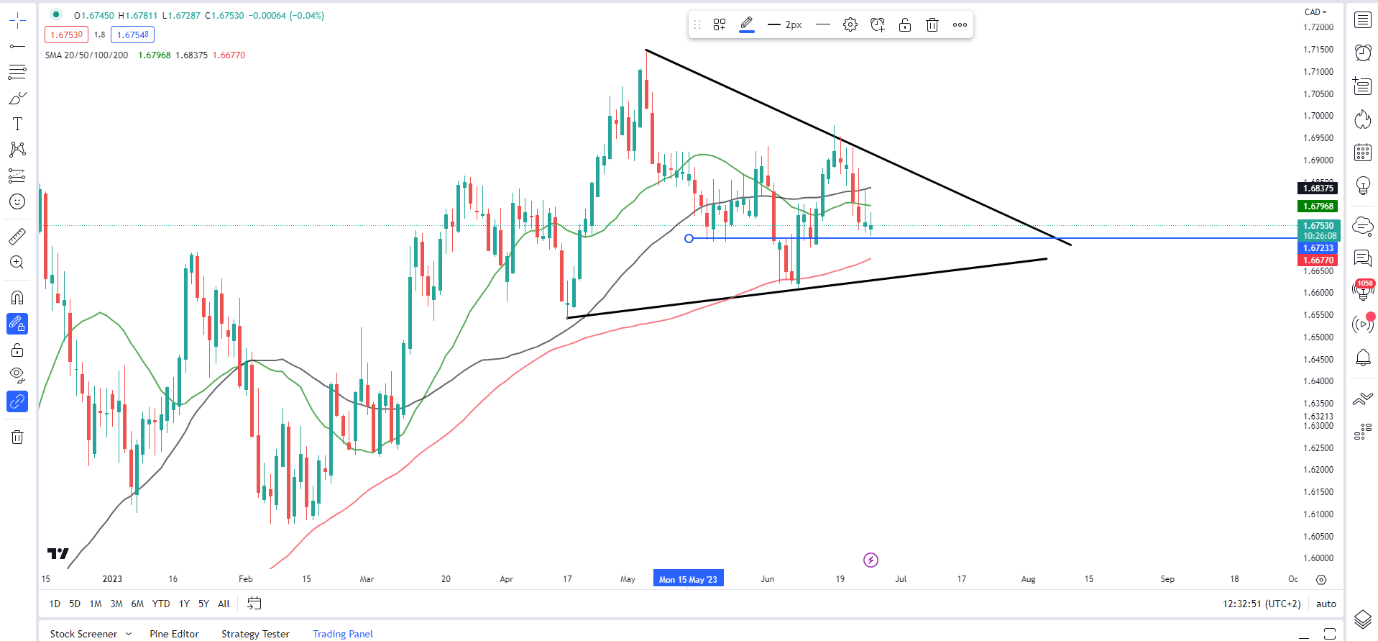Open the Calendar icon in right sidebar
Image resolution: width=1378 pixels, height=641 pixels.
pos(1362,152)
